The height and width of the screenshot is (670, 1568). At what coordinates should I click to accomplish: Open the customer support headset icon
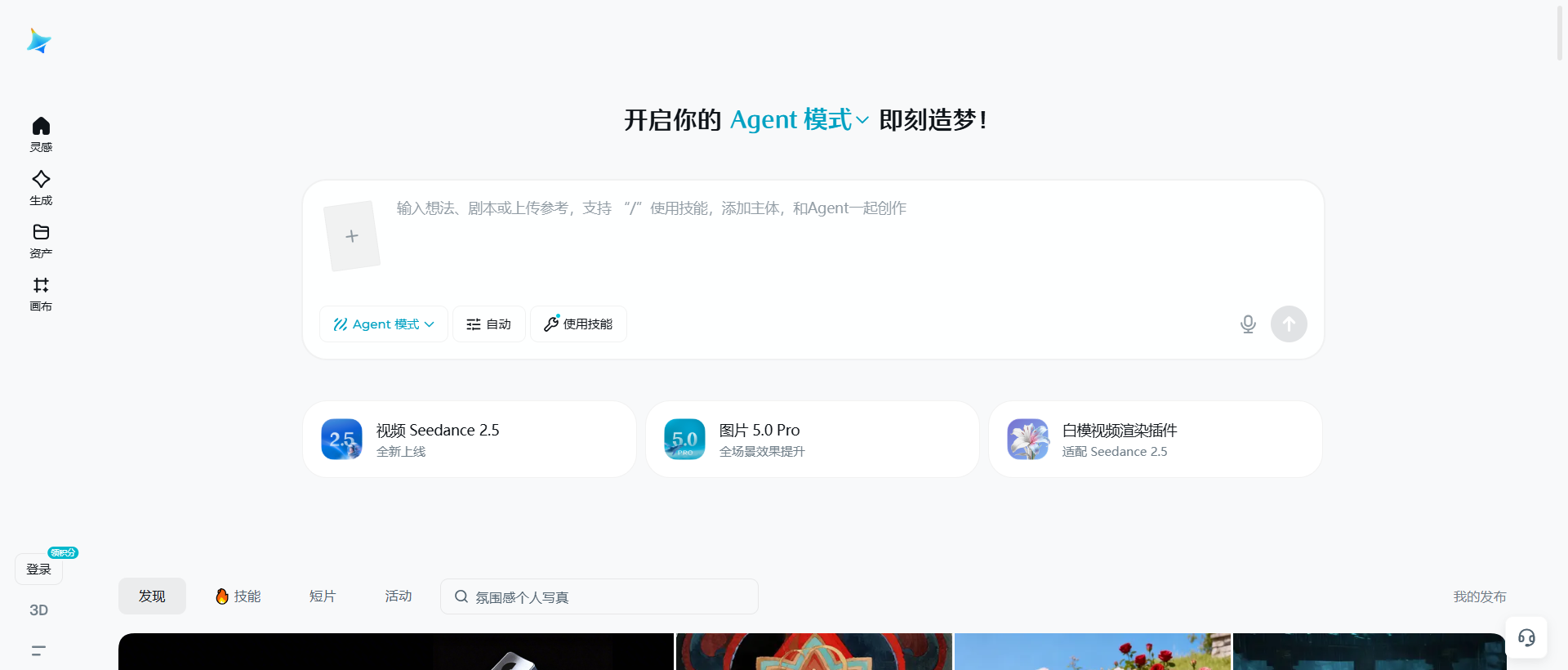coord(1526,637)
